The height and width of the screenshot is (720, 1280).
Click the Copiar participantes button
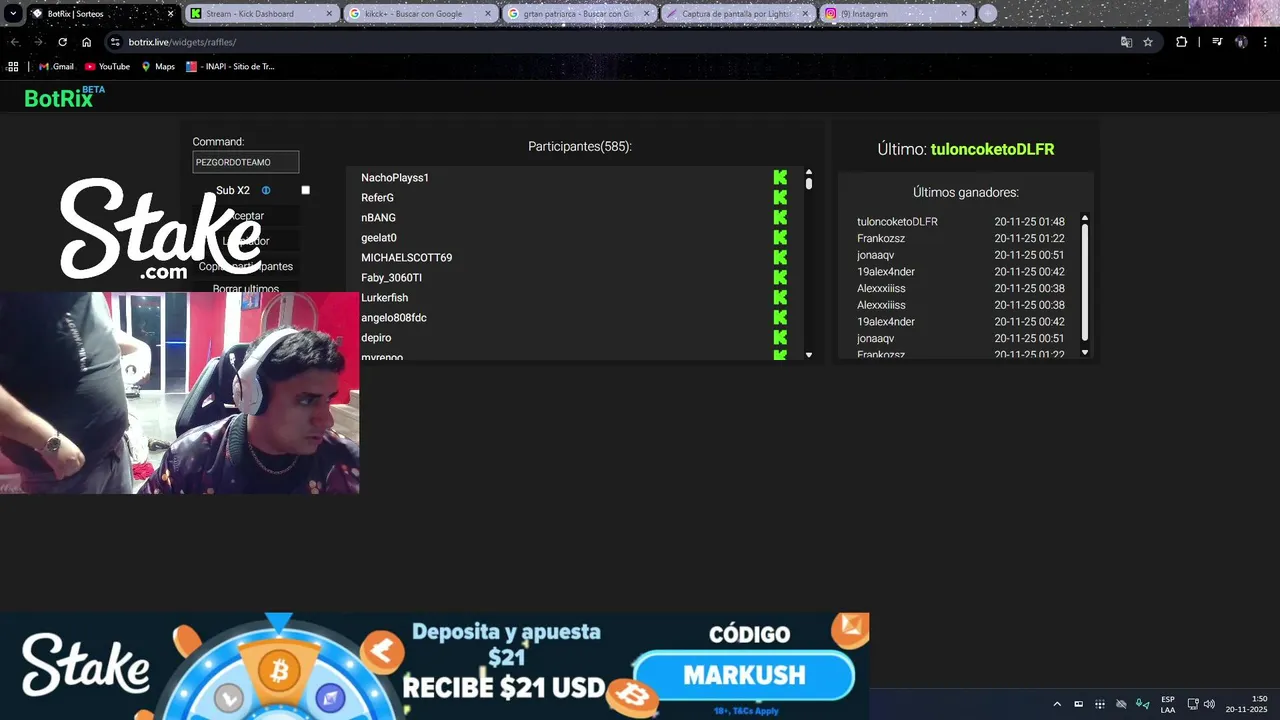click(245, 266)
